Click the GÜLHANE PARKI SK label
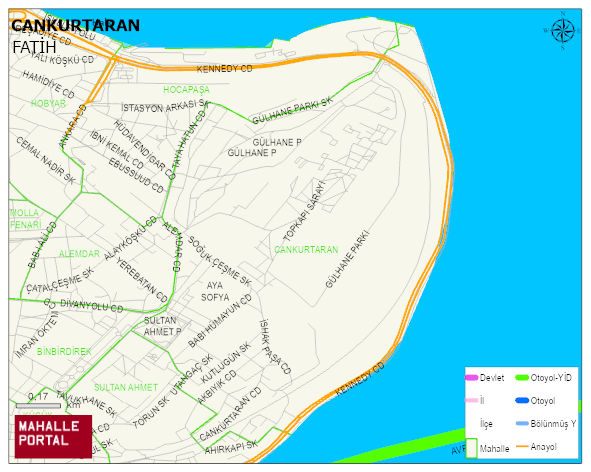 [x=292, y=110]
